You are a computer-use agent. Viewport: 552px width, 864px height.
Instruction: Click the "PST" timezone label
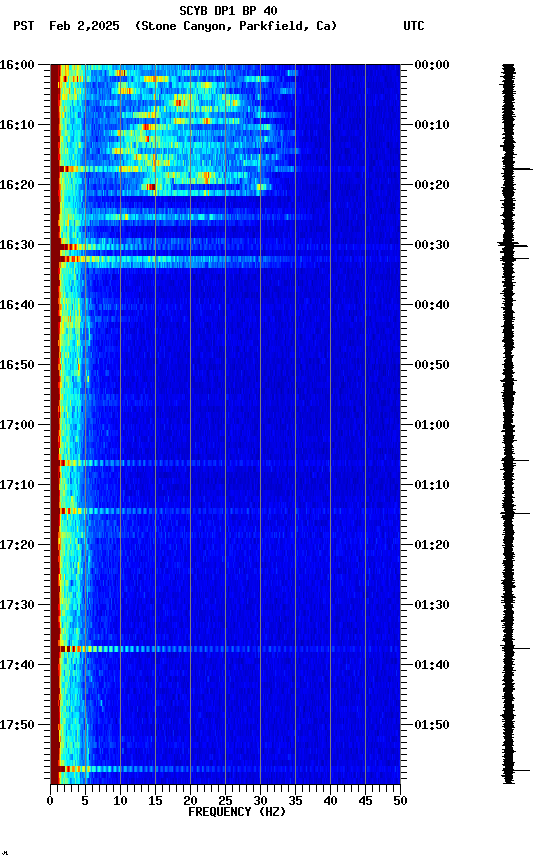coord(24,26)
